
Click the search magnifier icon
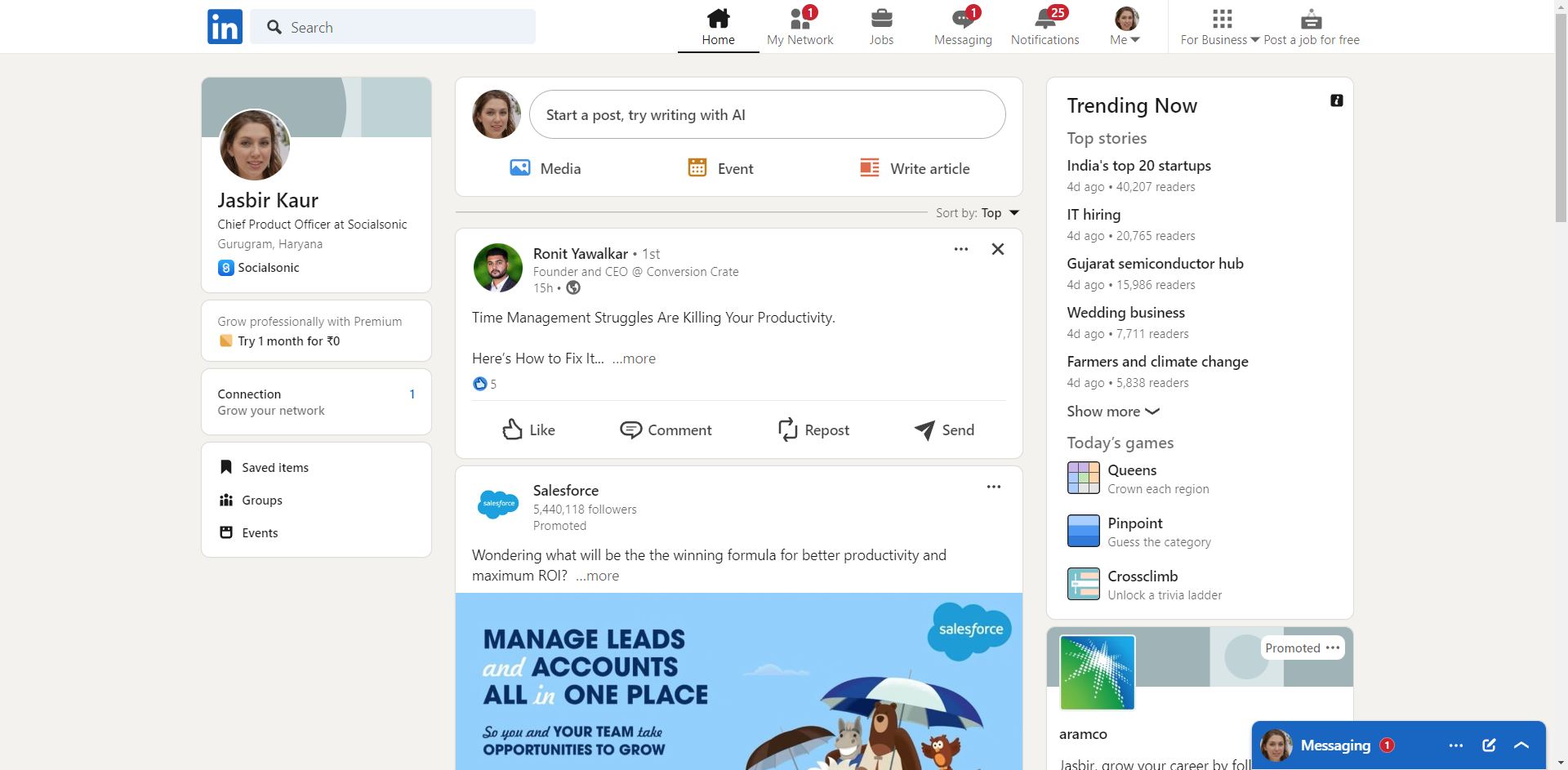coord(274,27)
